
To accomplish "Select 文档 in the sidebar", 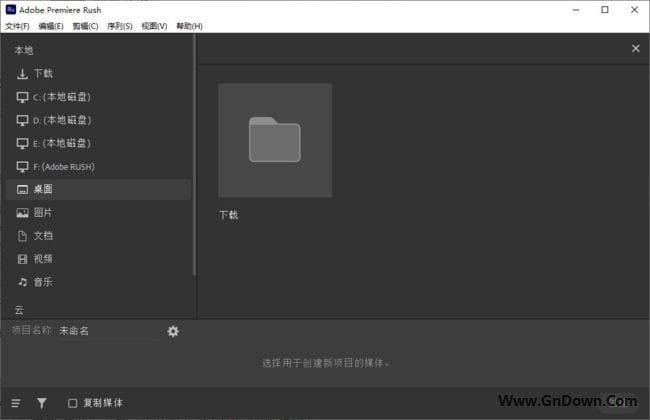I will point(99,236).
